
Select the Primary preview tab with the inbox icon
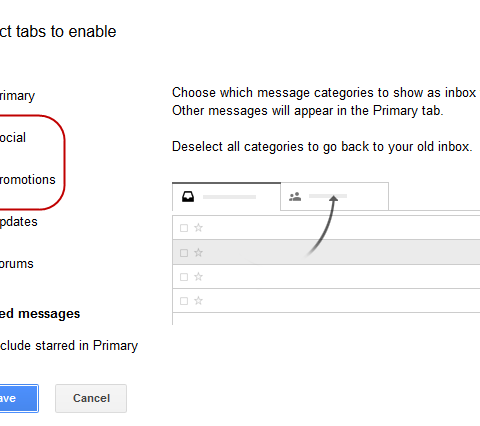click(x=226, y=197)
